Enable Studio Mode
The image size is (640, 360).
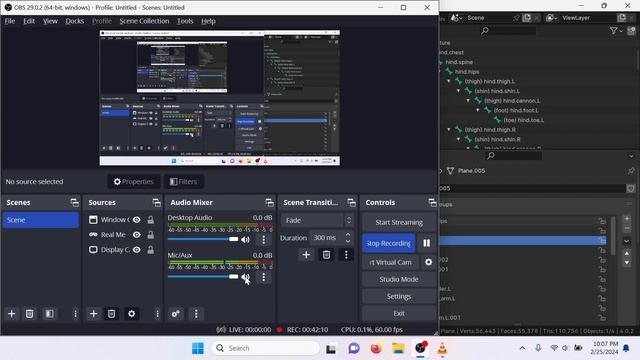pos(399,279)
